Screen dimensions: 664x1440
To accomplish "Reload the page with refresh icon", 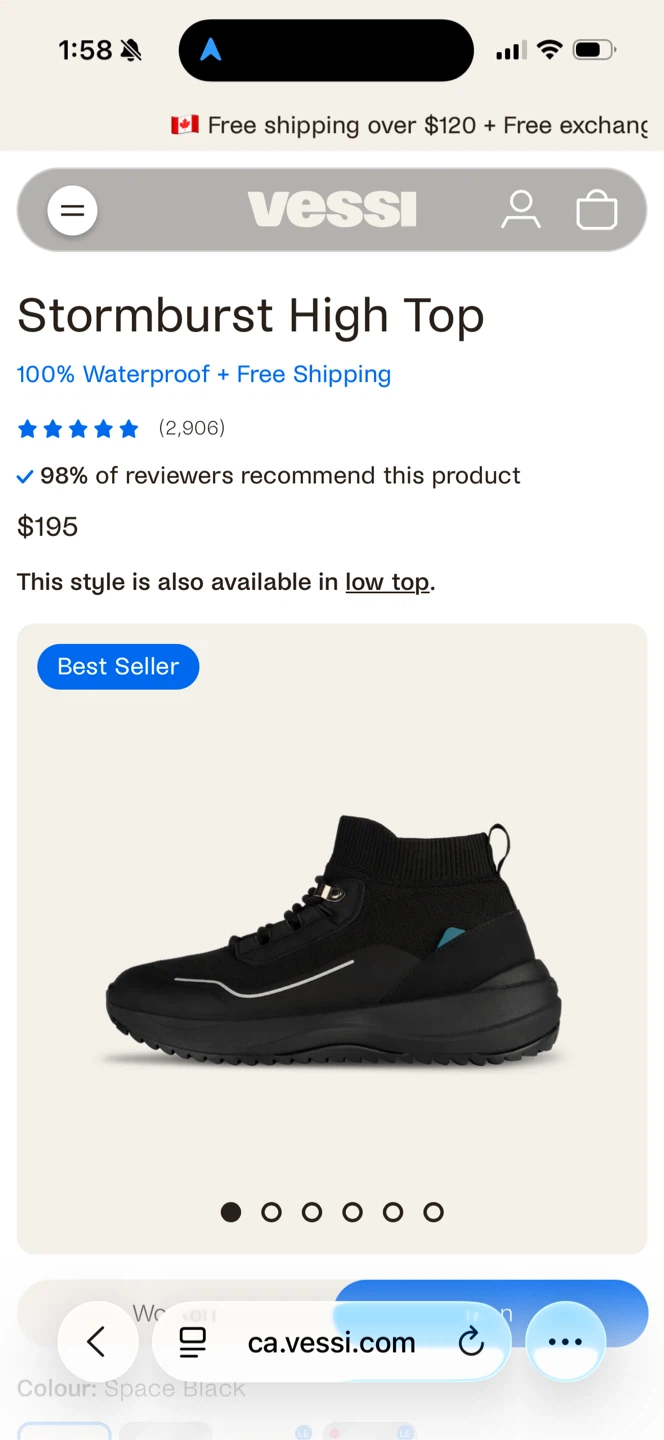I will pyautogui.click(x=471, y=1342).
